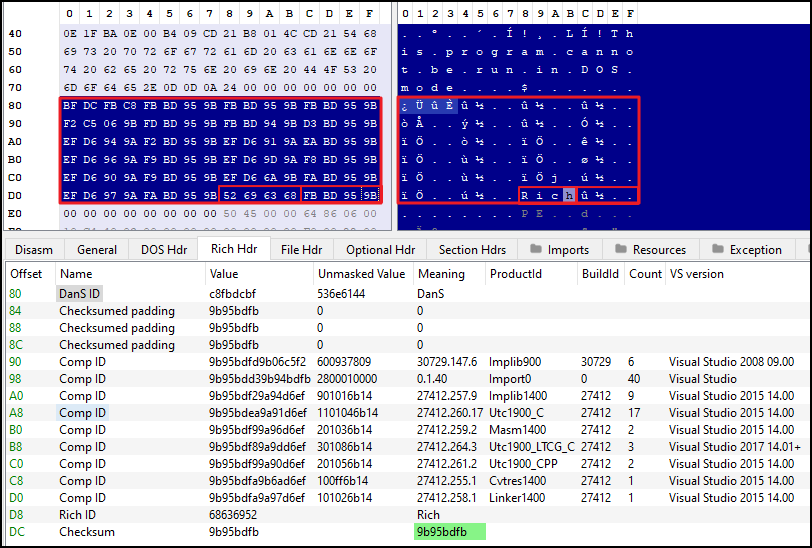The width and height of the screenshot is (812, 548).
Task: Click the VS version column header
Action: pos(697,274)
